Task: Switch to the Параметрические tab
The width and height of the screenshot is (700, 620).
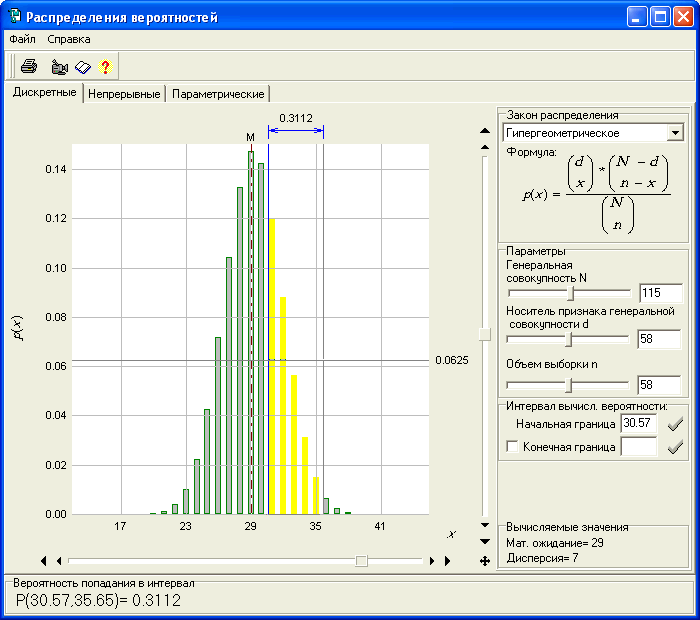Action: click(x=218, y=94)
